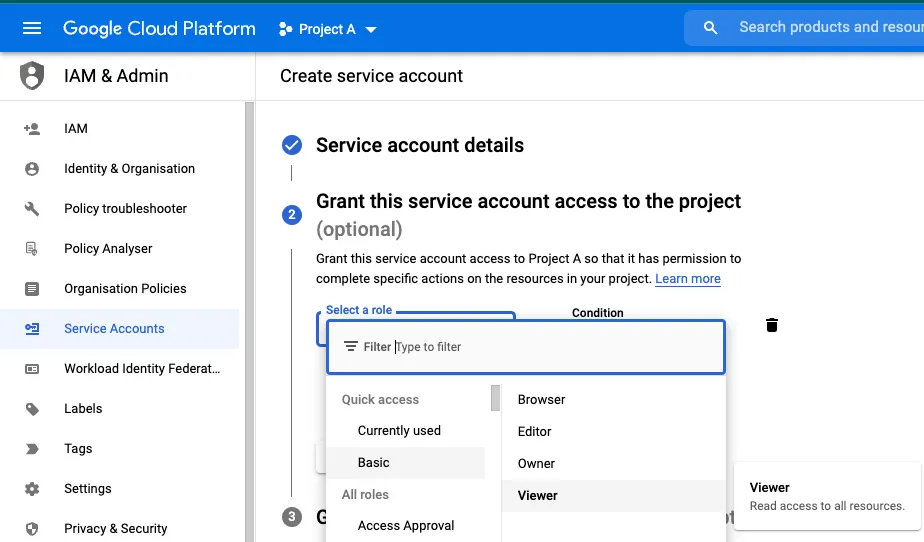Click the Policy Analyser document icon

coord(32,249)
